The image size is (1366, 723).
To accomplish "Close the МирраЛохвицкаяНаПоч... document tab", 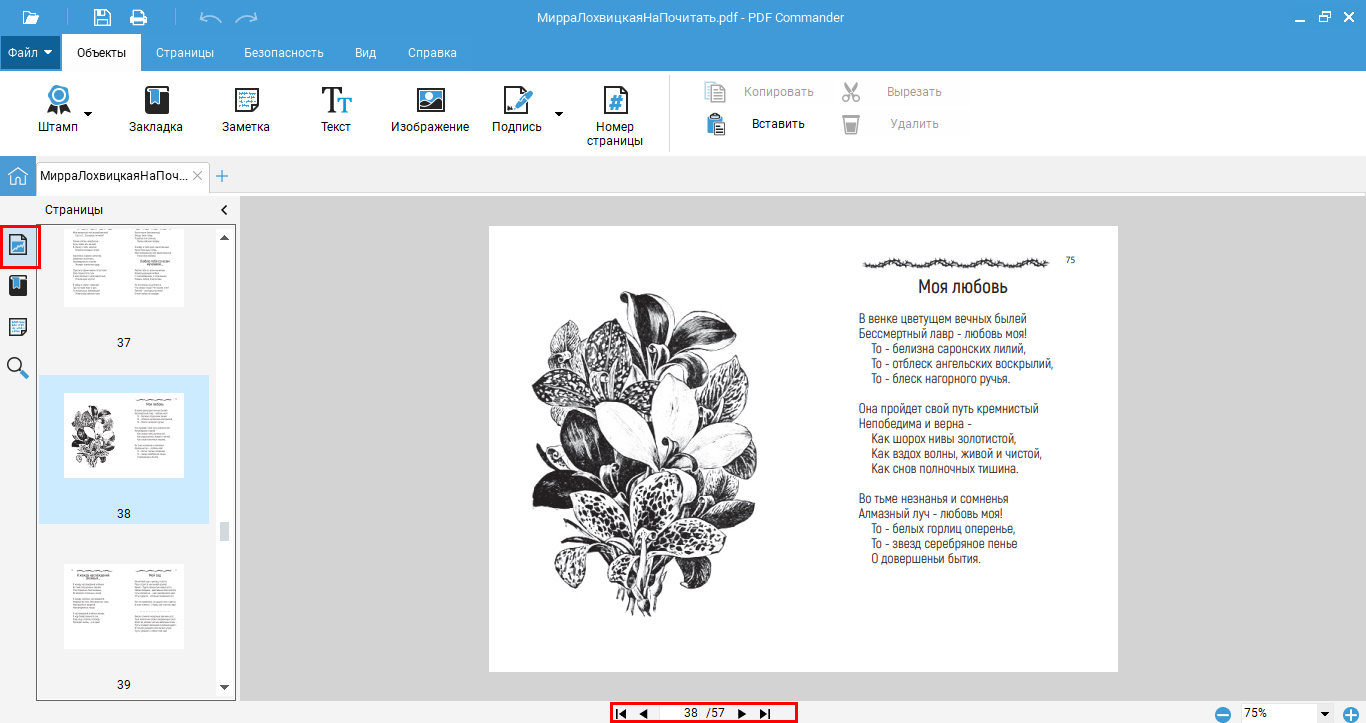I will point(198,176).
